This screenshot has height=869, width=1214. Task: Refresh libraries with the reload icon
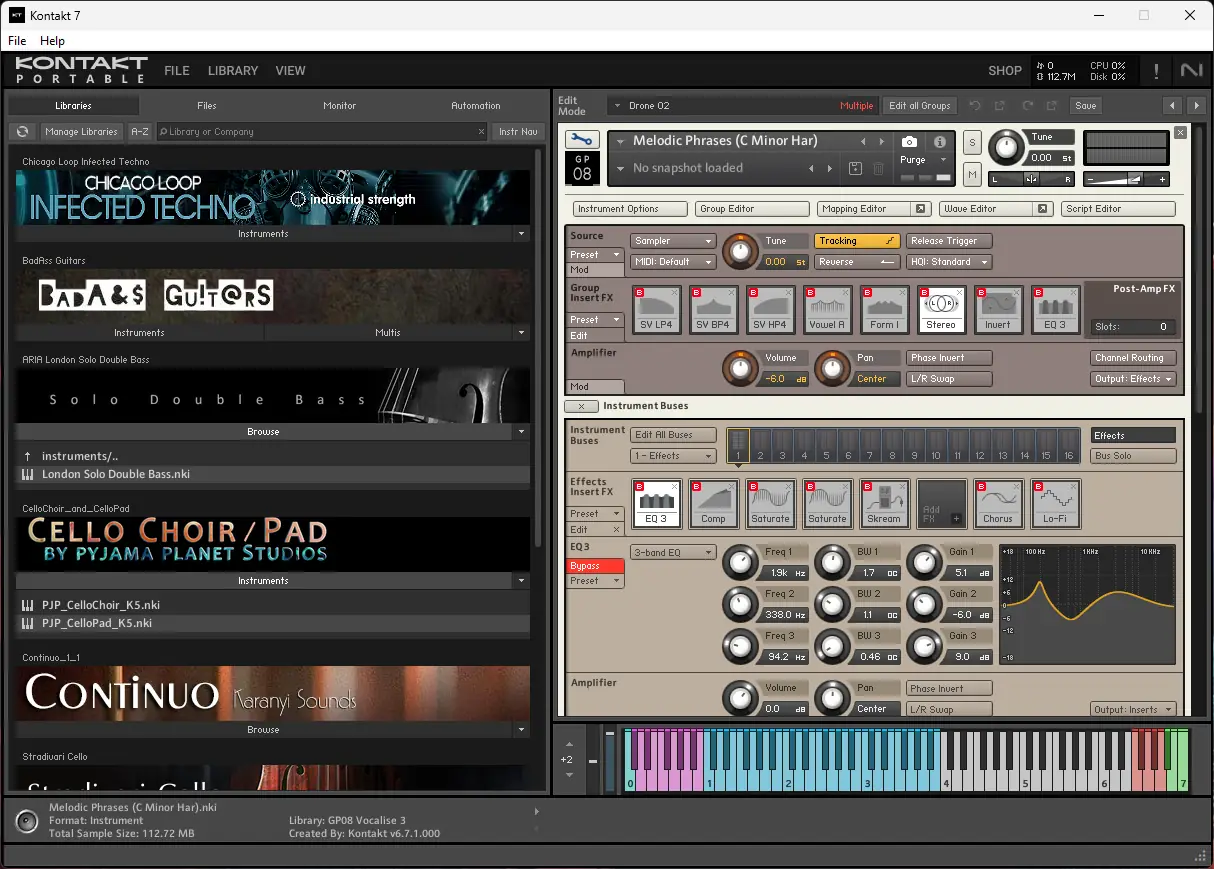[x=22, y=132]
